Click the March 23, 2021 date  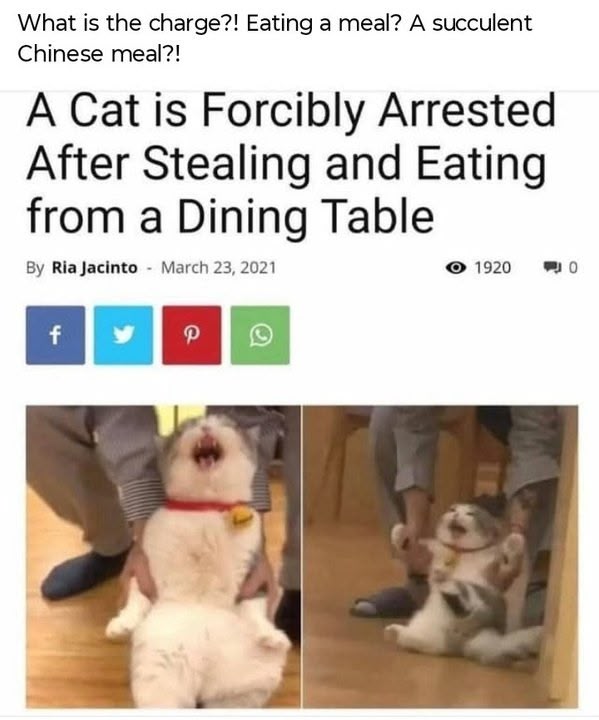pos(219,267)
